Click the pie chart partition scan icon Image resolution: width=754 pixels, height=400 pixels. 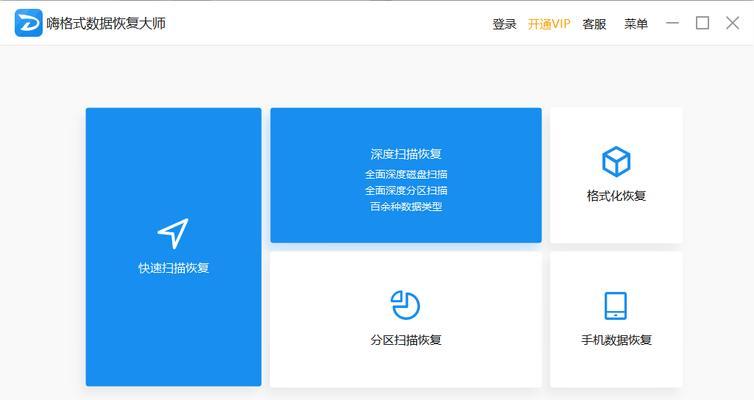[x=405, y=305]
